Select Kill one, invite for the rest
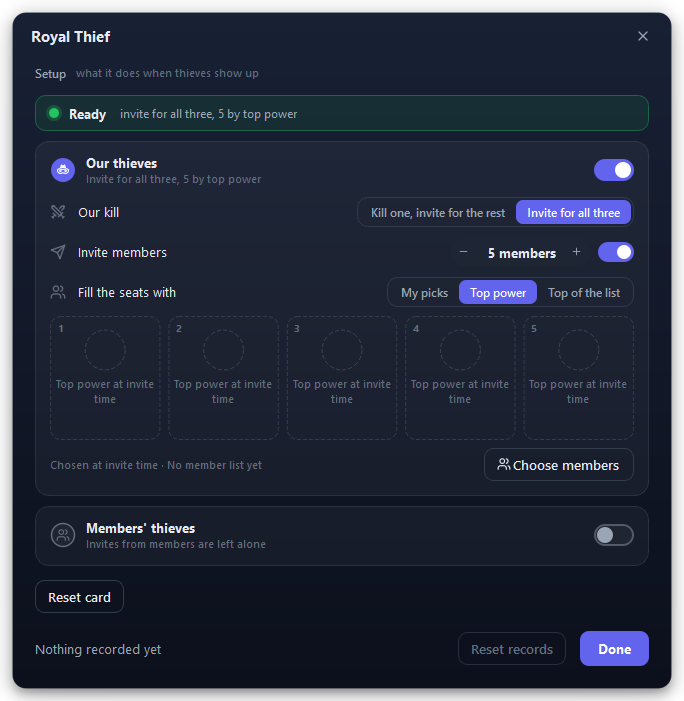 coord(438,213)
